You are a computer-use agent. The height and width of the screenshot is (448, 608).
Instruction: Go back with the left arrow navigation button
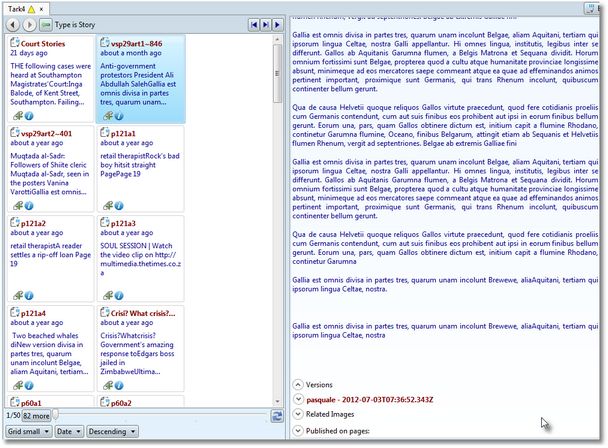click(13, 25)
